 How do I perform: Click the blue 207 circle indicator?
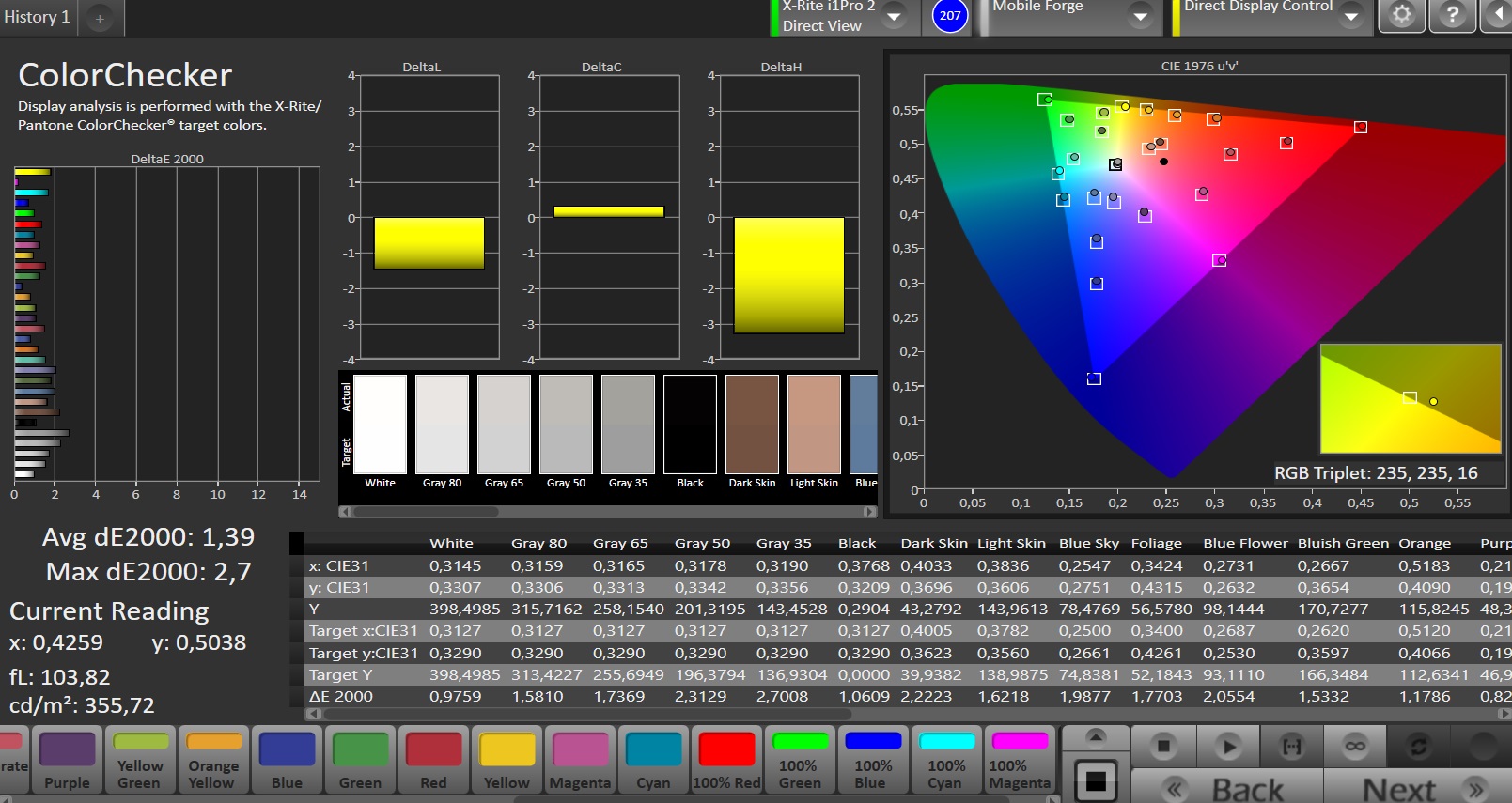[x=950, y=16]
